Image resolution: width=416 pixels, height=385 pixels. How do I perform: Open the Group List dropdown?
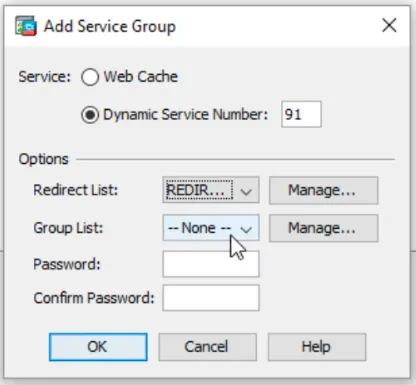point(211,228)
